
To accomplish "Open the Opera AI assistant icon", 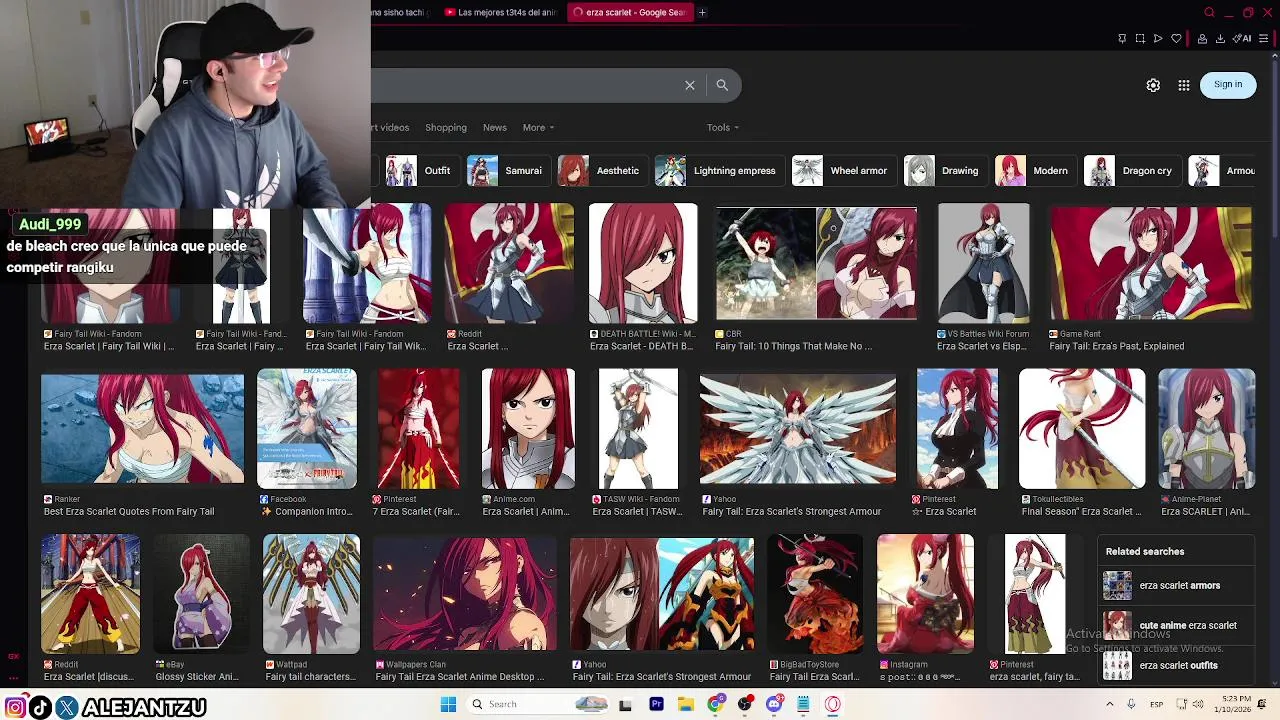I will click(x=1243, y=39).
